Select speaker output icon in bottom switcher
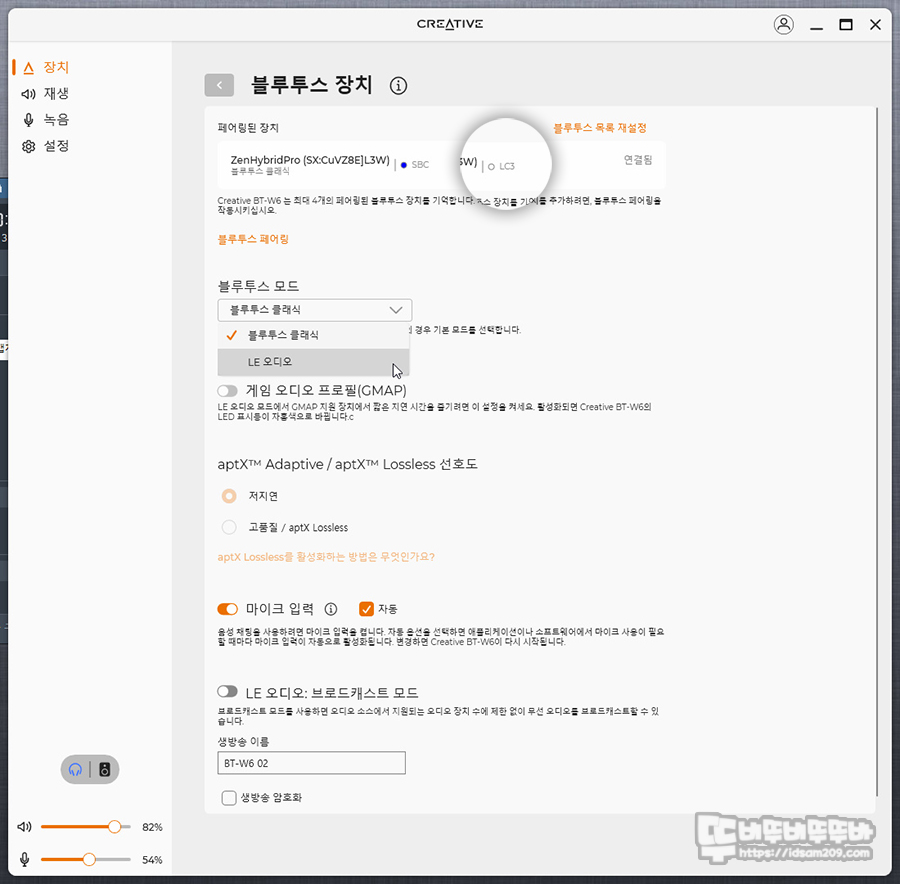This screenshot has height=884, width=900. 104,770
